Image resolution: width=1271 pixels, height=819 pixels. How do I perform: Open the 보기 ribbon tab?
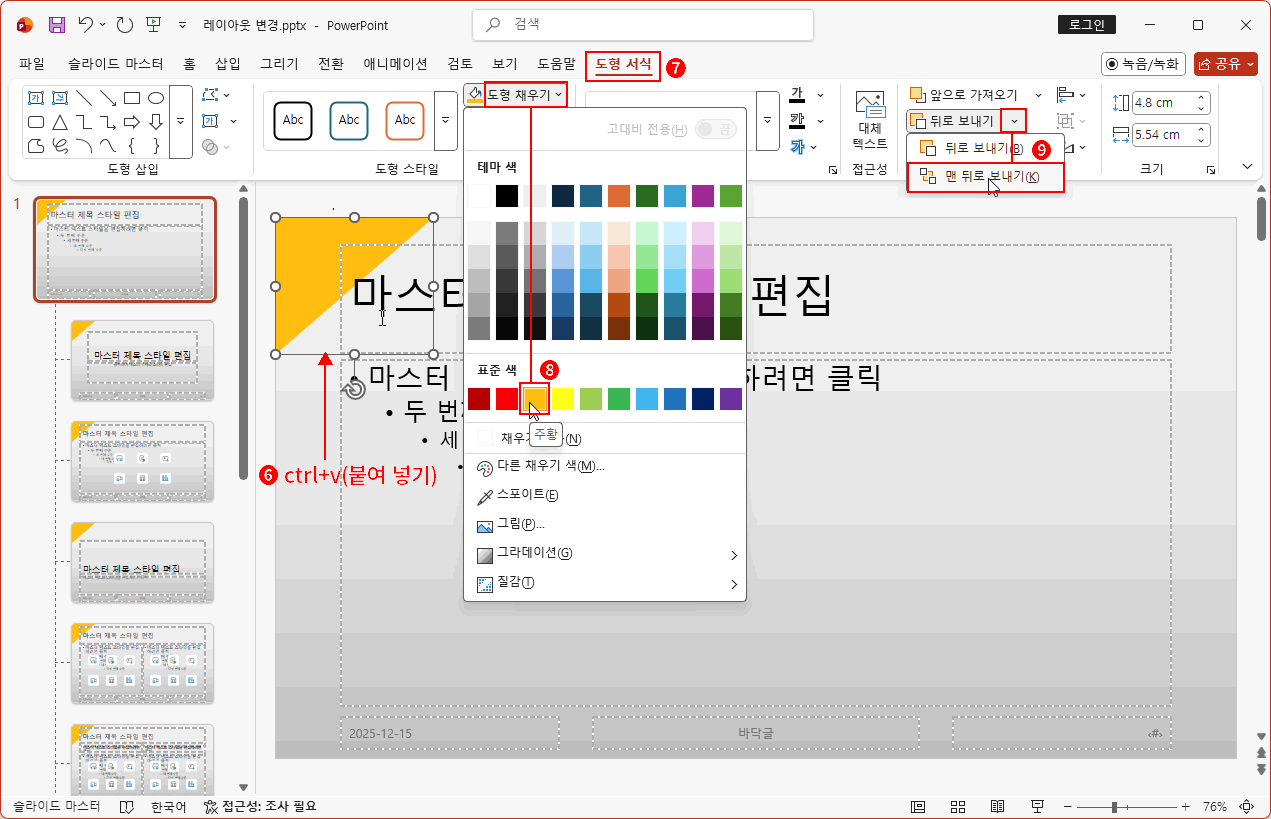[503, 63]
